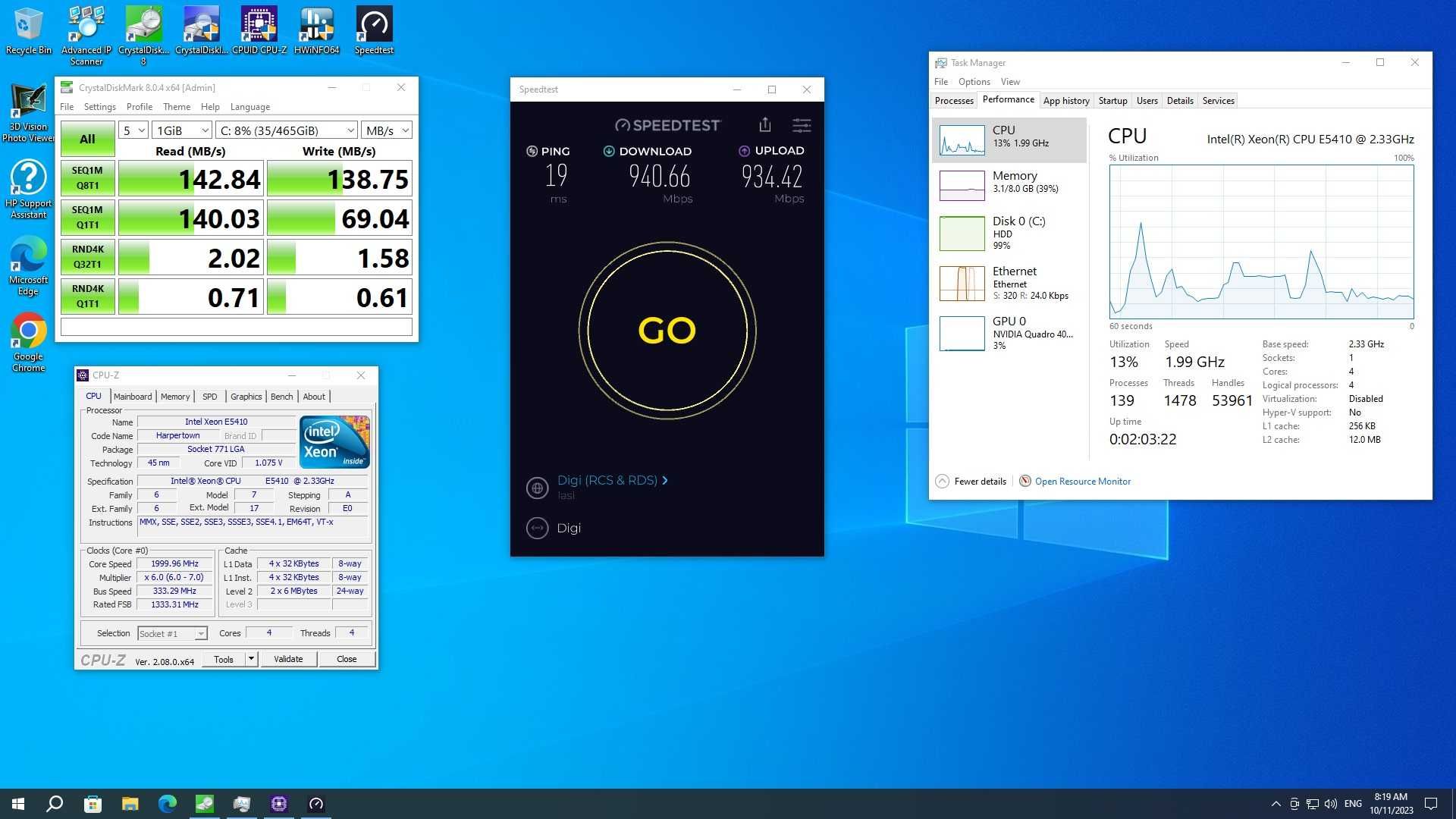Open taskbar Search magnifier

[55, 804]
